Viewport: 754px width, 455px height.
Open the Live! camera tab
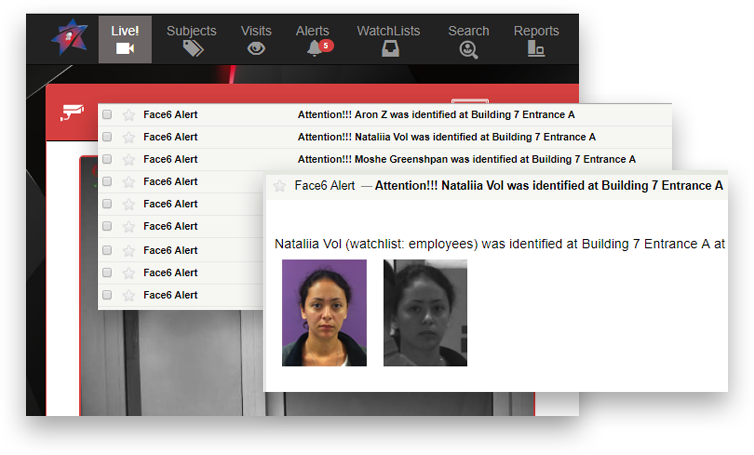pyautogui.click(x=125, y=39)
